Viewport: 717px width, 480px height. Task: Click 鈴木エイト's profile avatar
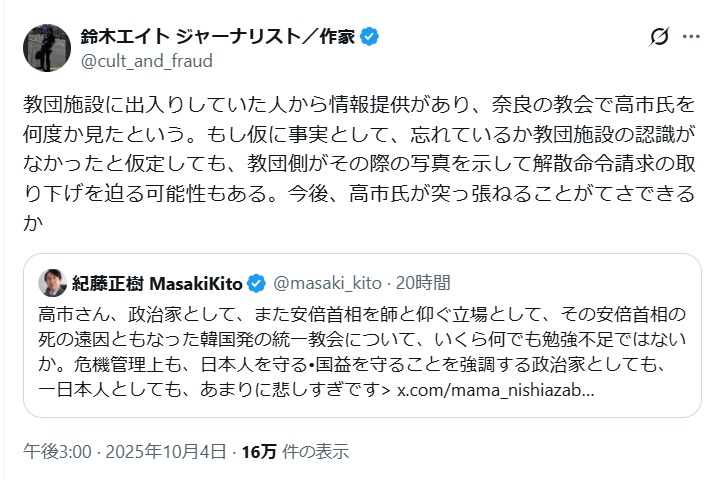tap(46, 48)
